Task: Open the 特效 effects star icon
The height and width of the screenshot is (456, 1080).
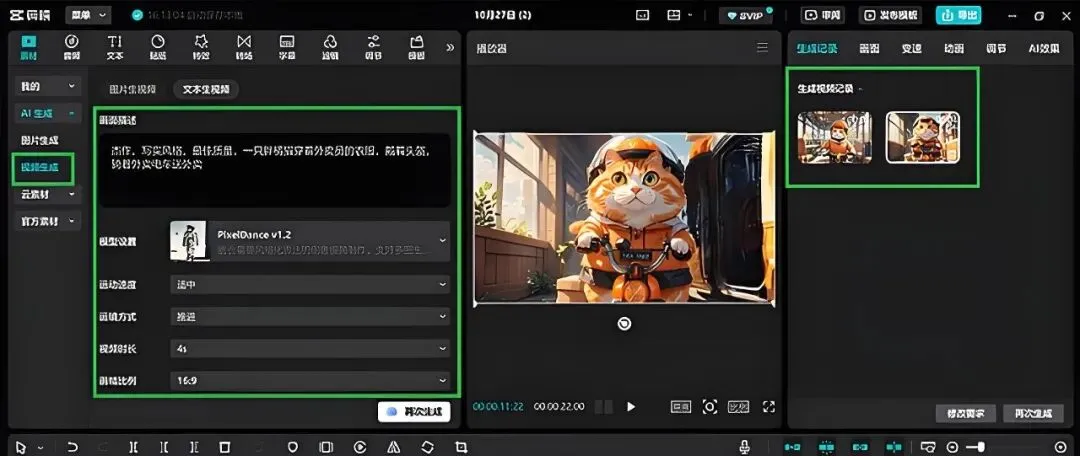Action: pos(201,41)
